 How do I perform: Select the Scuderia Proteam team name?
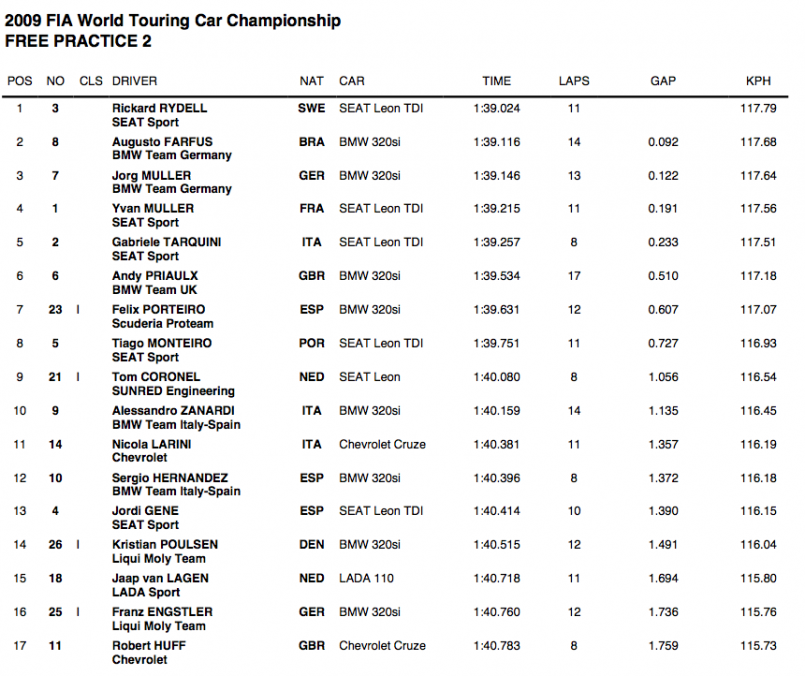[x=162, y=324]
